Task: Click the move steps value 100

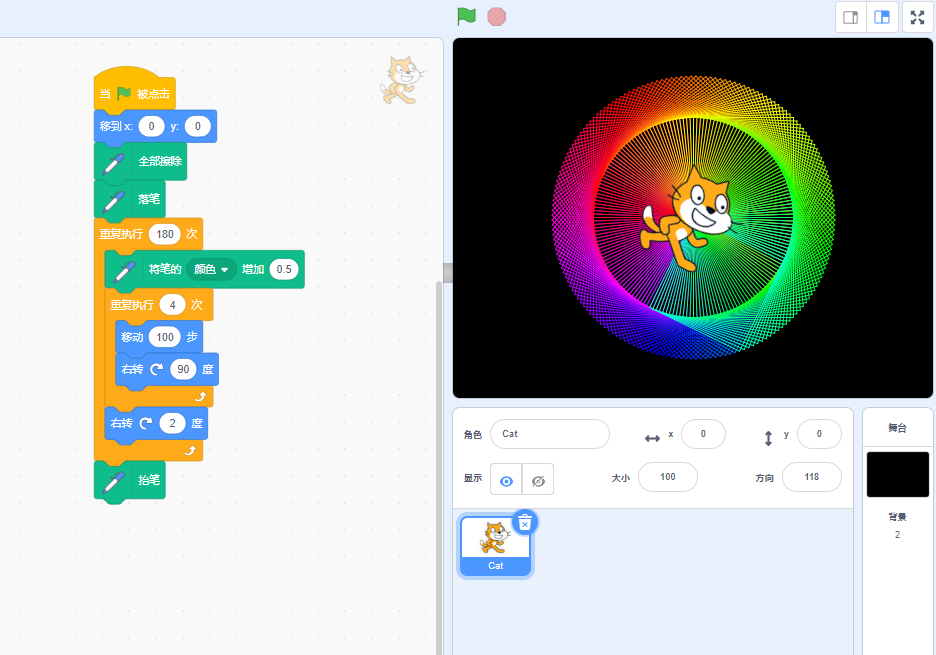Action: [x=165, y=337]
